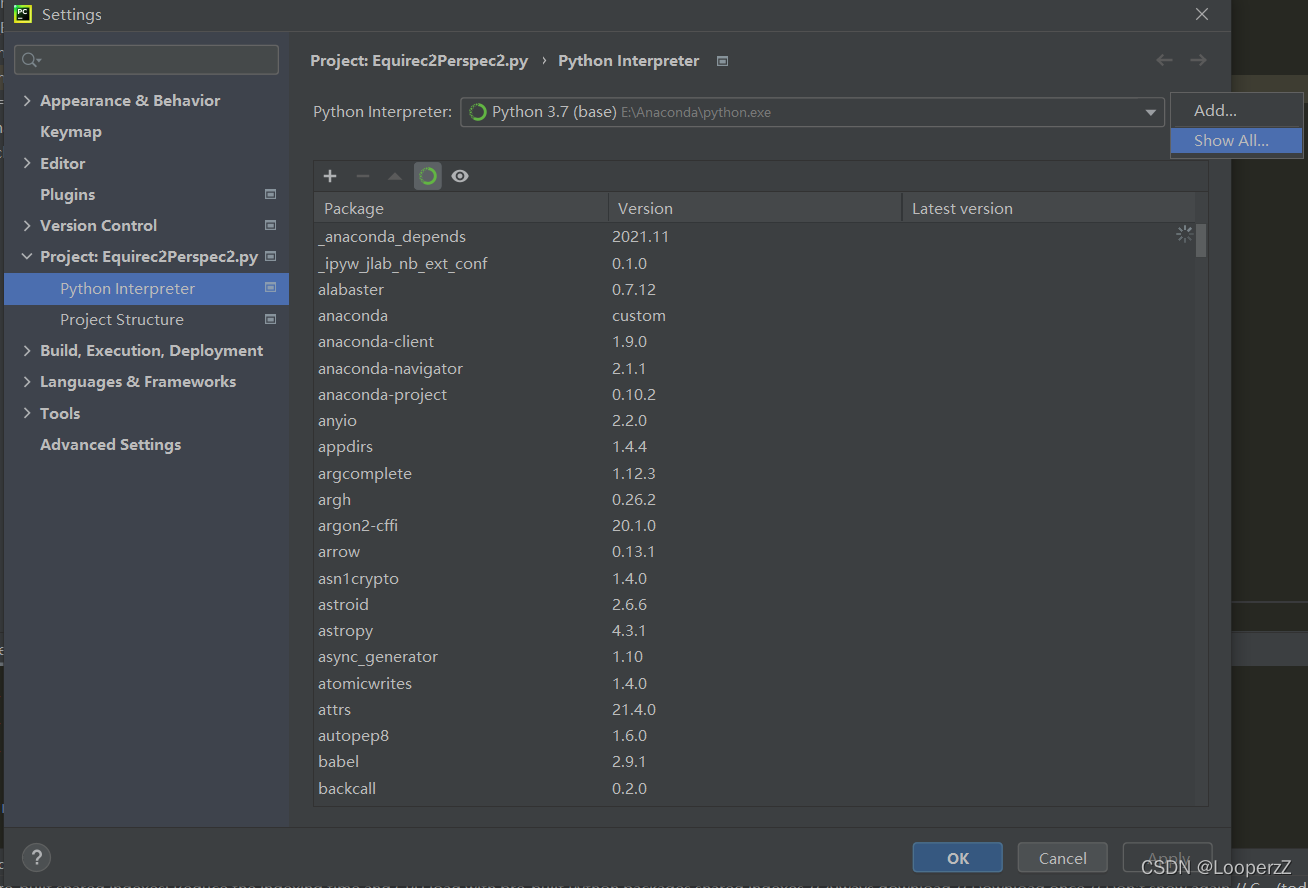Select the backcall package row
This screenshot has width=1308, height=888.
(755, 788)
